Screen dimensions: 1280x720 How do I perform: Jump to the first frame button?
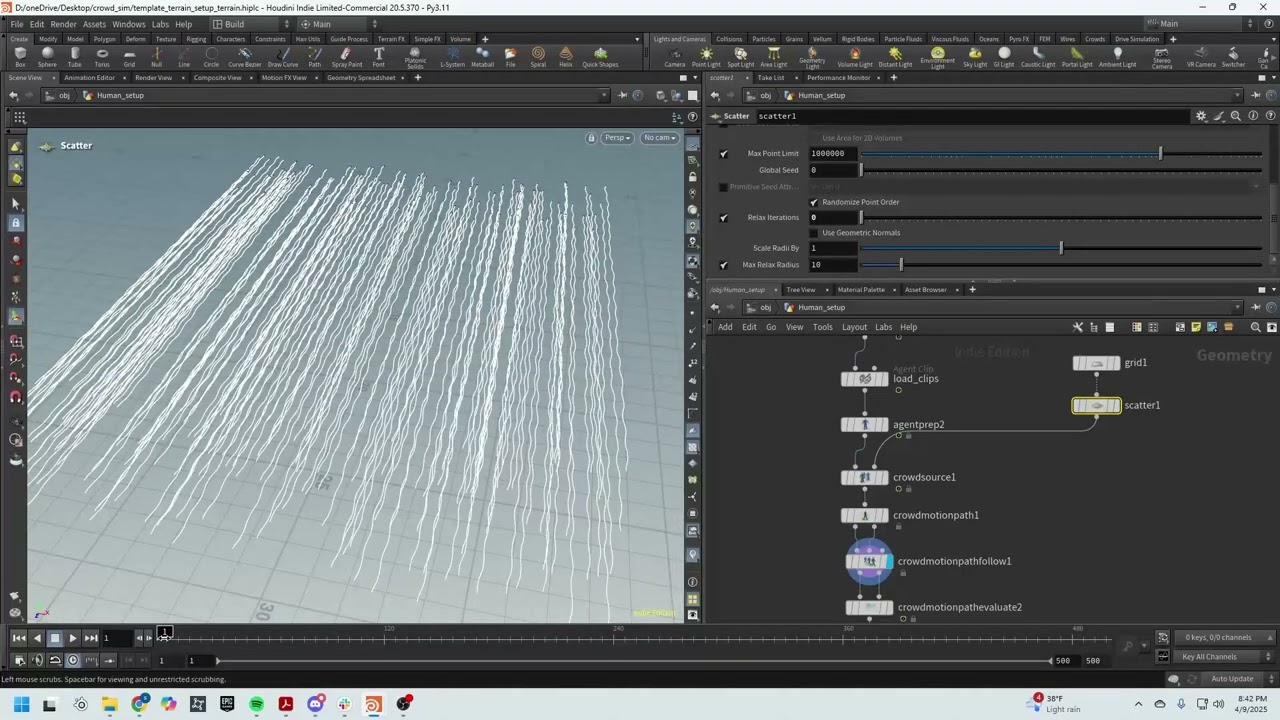click(19, 638)
